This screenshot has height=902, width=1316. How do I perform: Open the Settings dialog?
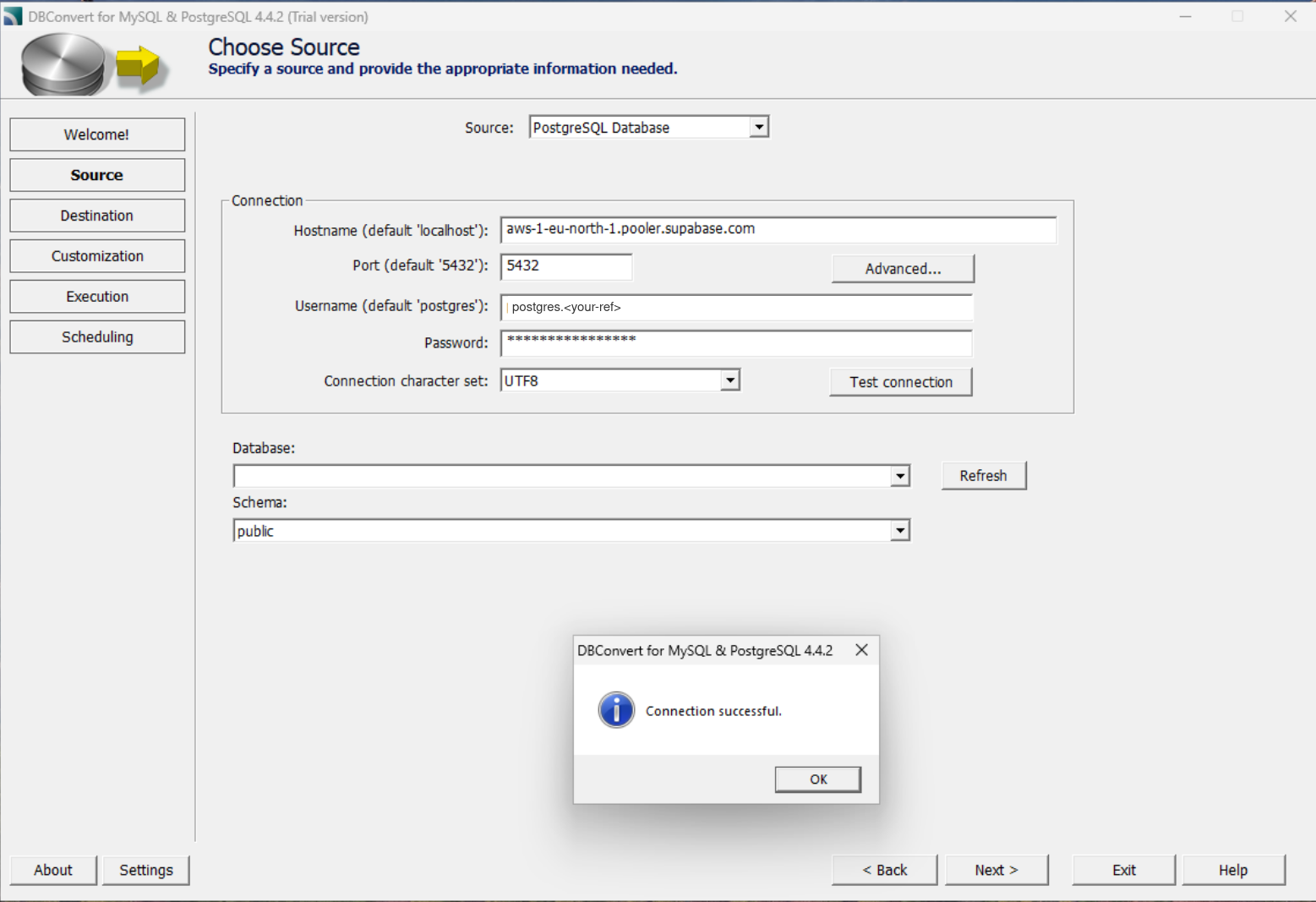pyautogui.click(x=146, y=870)
